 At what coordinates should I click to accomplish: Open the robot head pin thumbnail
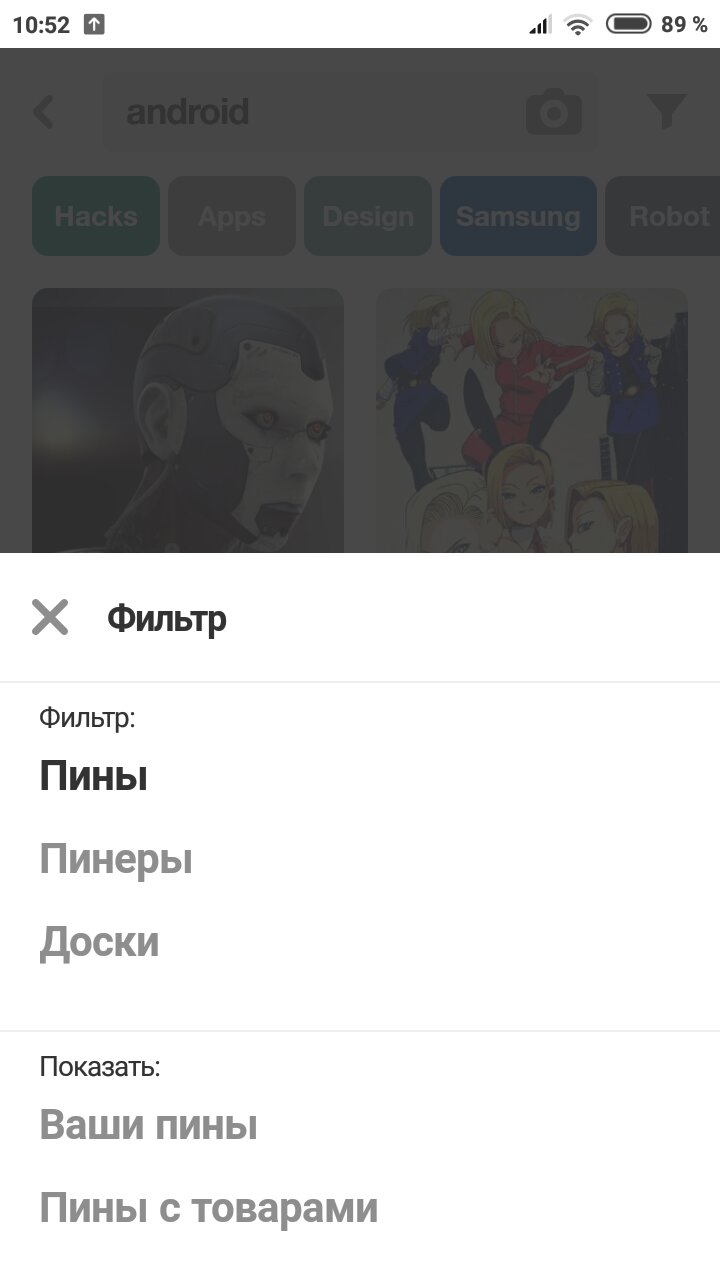(188, 421)
